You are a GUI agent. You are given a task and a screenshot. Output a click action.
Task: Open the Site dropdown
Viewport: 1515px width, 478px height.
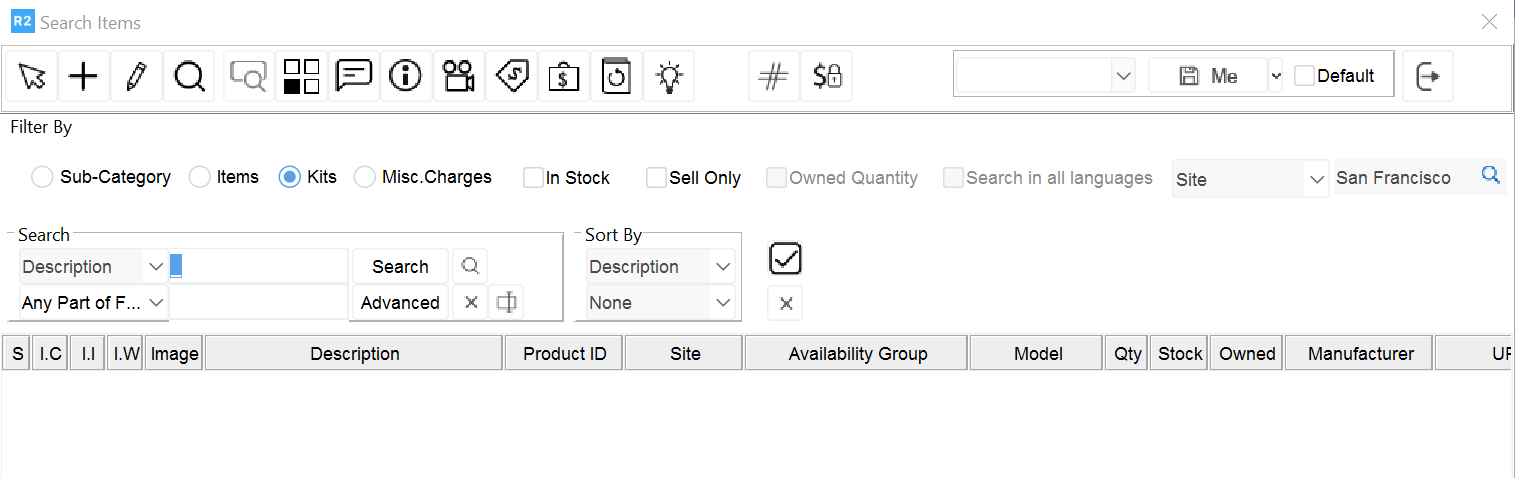(1250, 180)
